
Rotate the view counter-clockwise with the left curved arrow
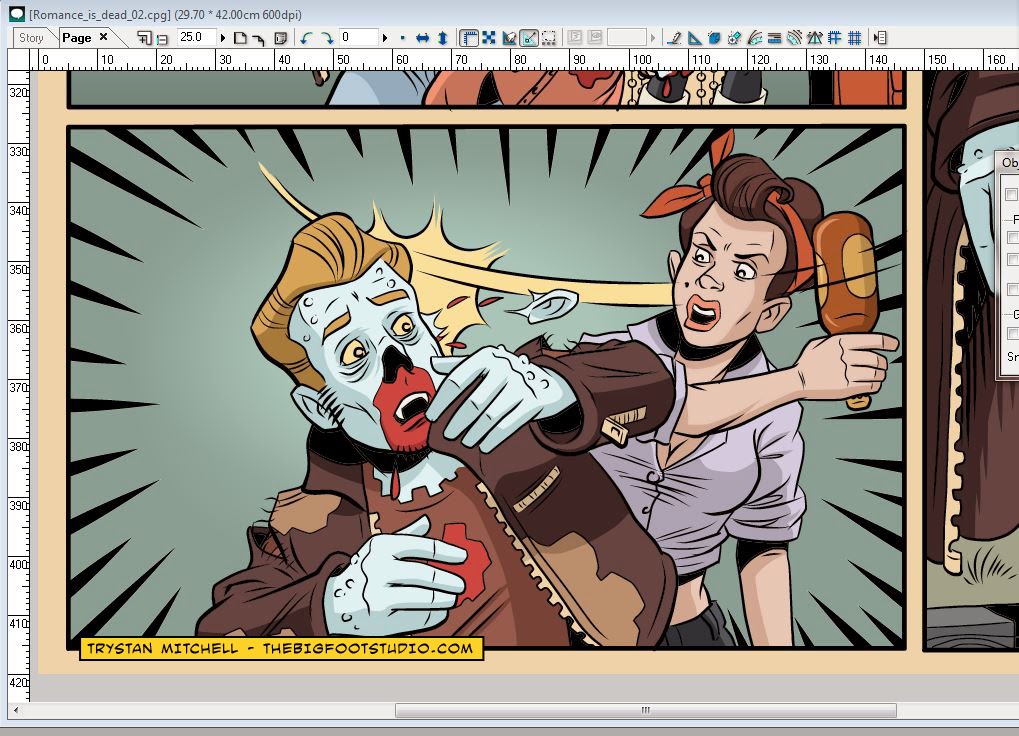pos(306,38)
